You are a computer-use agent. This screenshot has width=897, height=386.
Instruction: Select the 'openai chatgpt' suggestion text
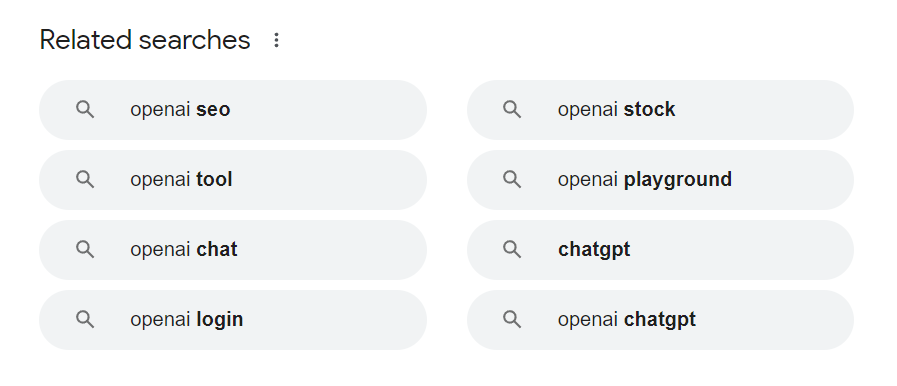[x=627, y=320]
